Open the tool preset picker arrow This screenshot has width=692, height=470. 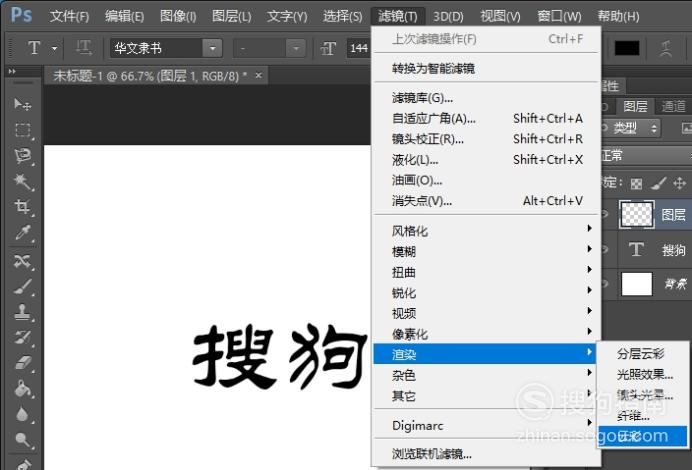tap(55, 48)
